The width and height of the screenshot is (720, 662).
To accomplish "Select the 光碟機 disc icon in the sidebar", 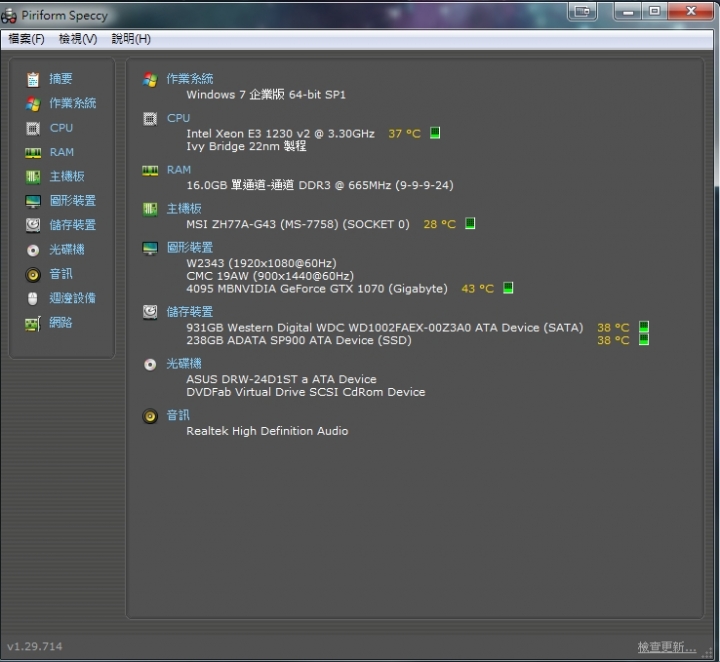I will point(33,250).
